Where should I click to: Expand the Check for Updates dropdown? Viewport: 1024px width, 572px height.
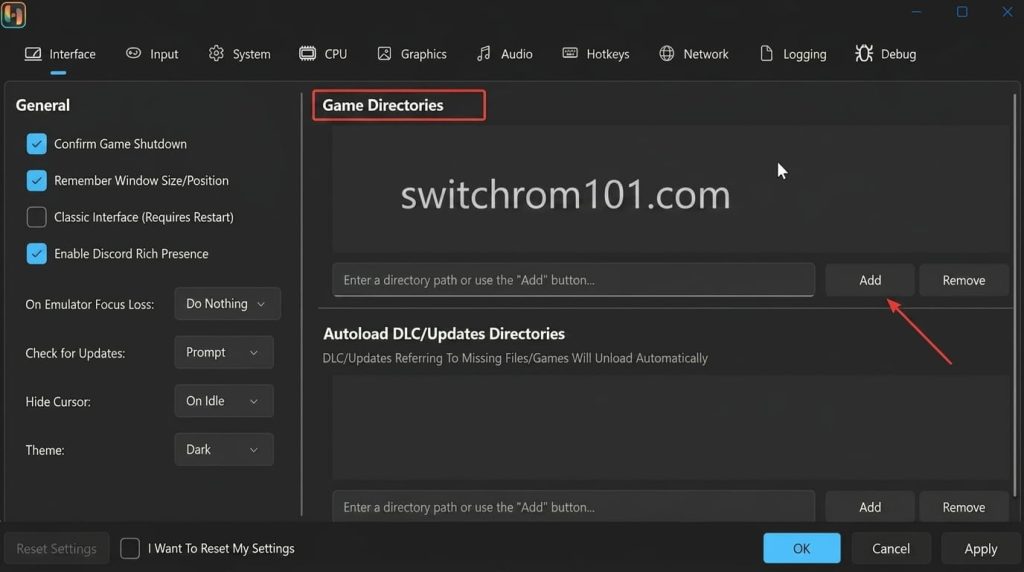pos(223,353)
